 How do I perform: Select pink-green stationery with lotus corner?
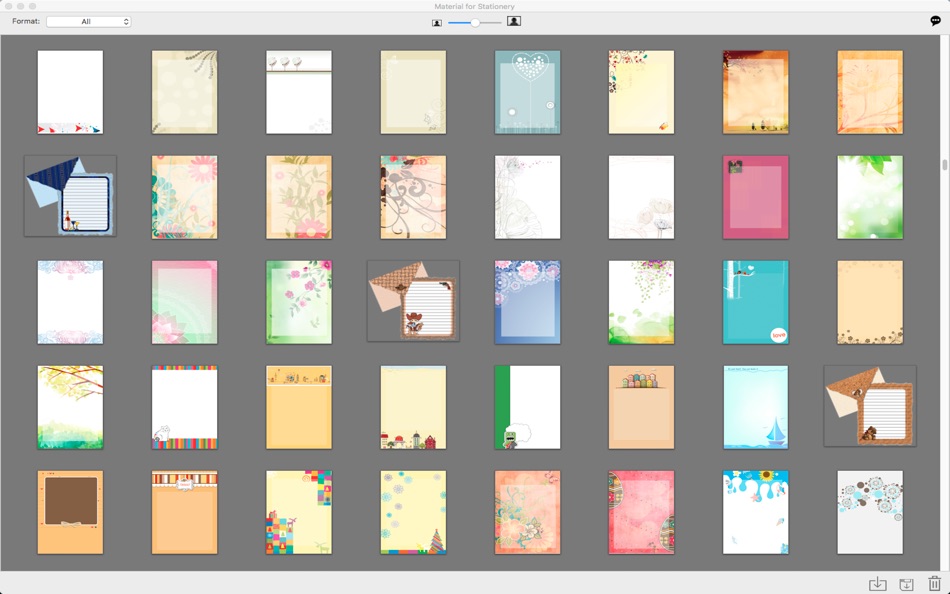coord(184,302)
